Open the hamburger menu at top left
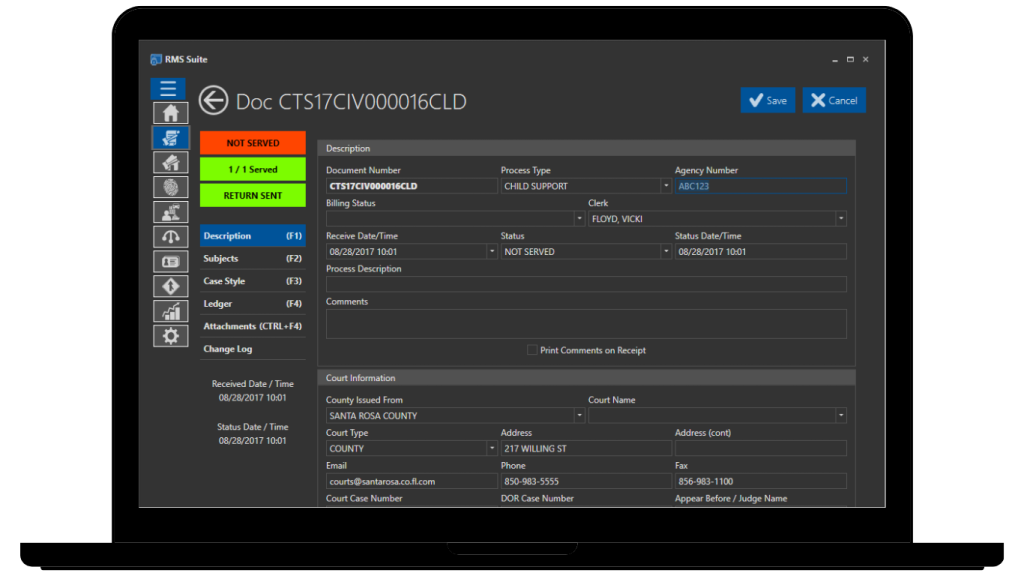The width and height of the screenshot is (1024, 576). 168,88
